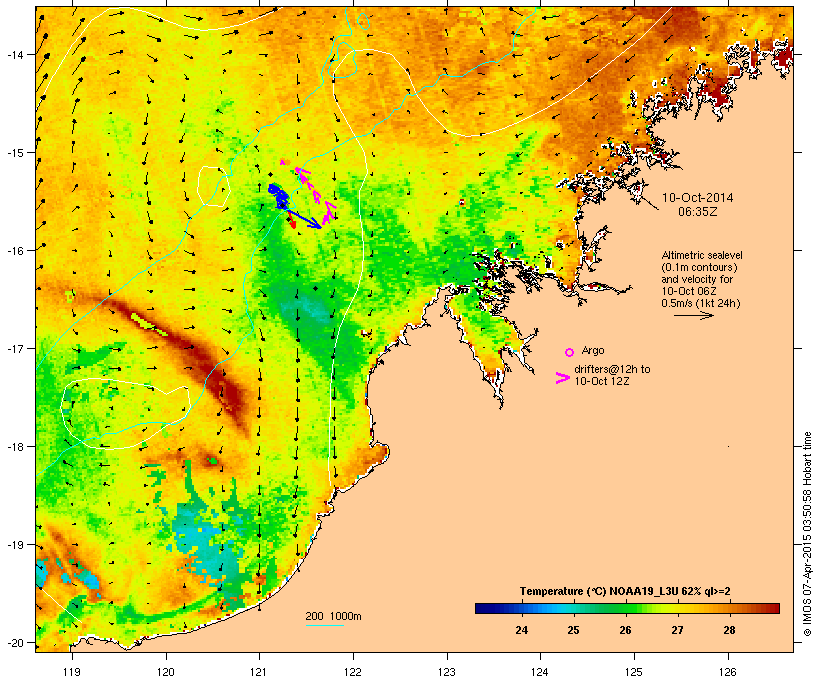Click the magenta Argo circle legend symbol

coord(569,352)
